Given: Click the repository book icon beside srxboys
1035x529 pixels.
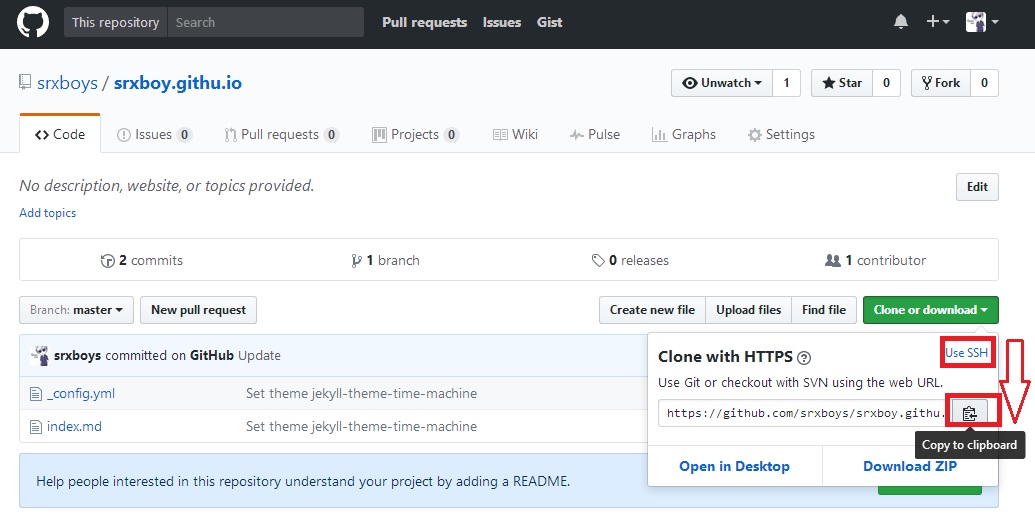Looking at the screenshot, I should coord(25,83).
